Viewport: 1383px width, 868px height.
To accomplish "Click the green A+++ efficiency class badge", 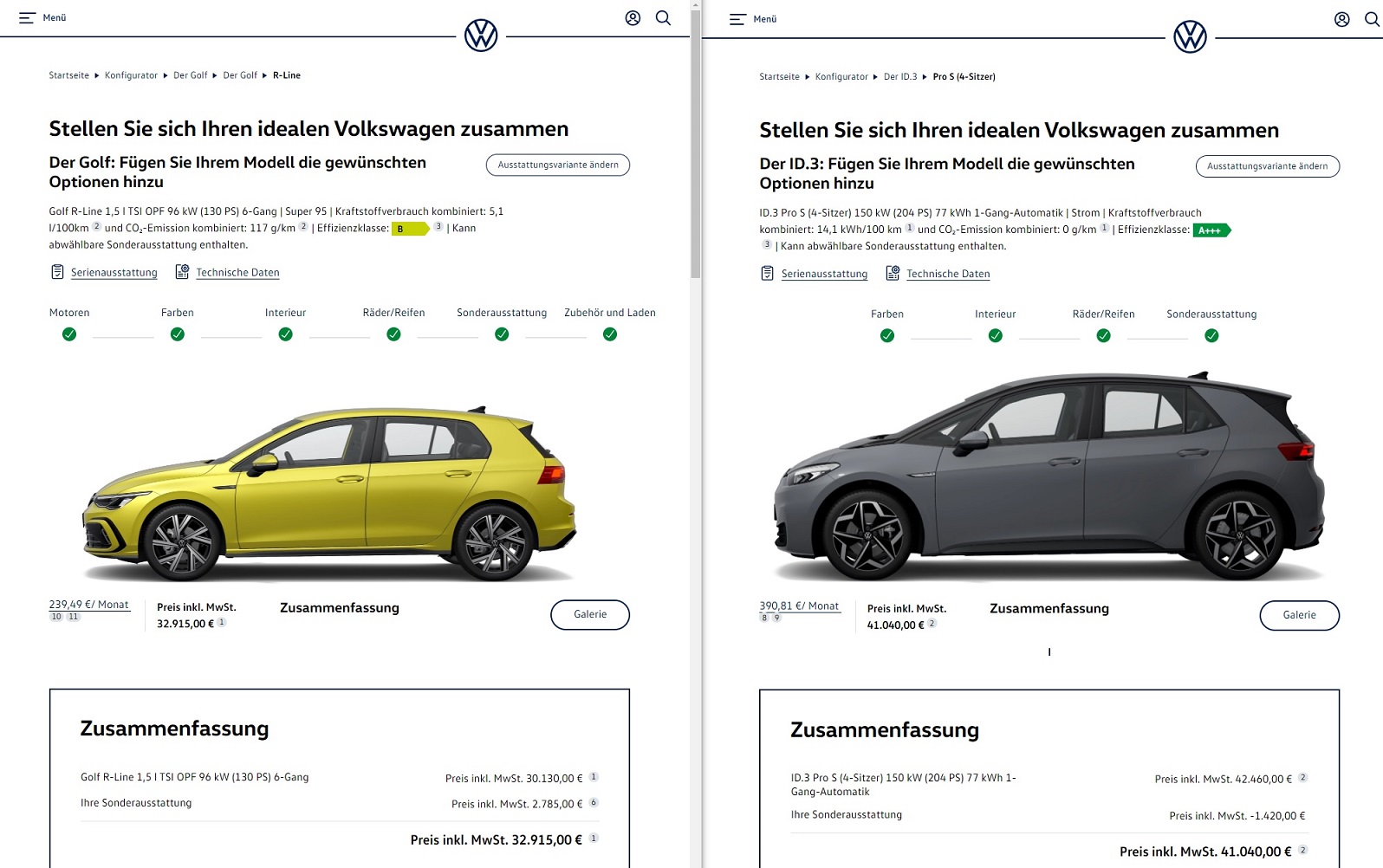I will [x=1212, y=230].
